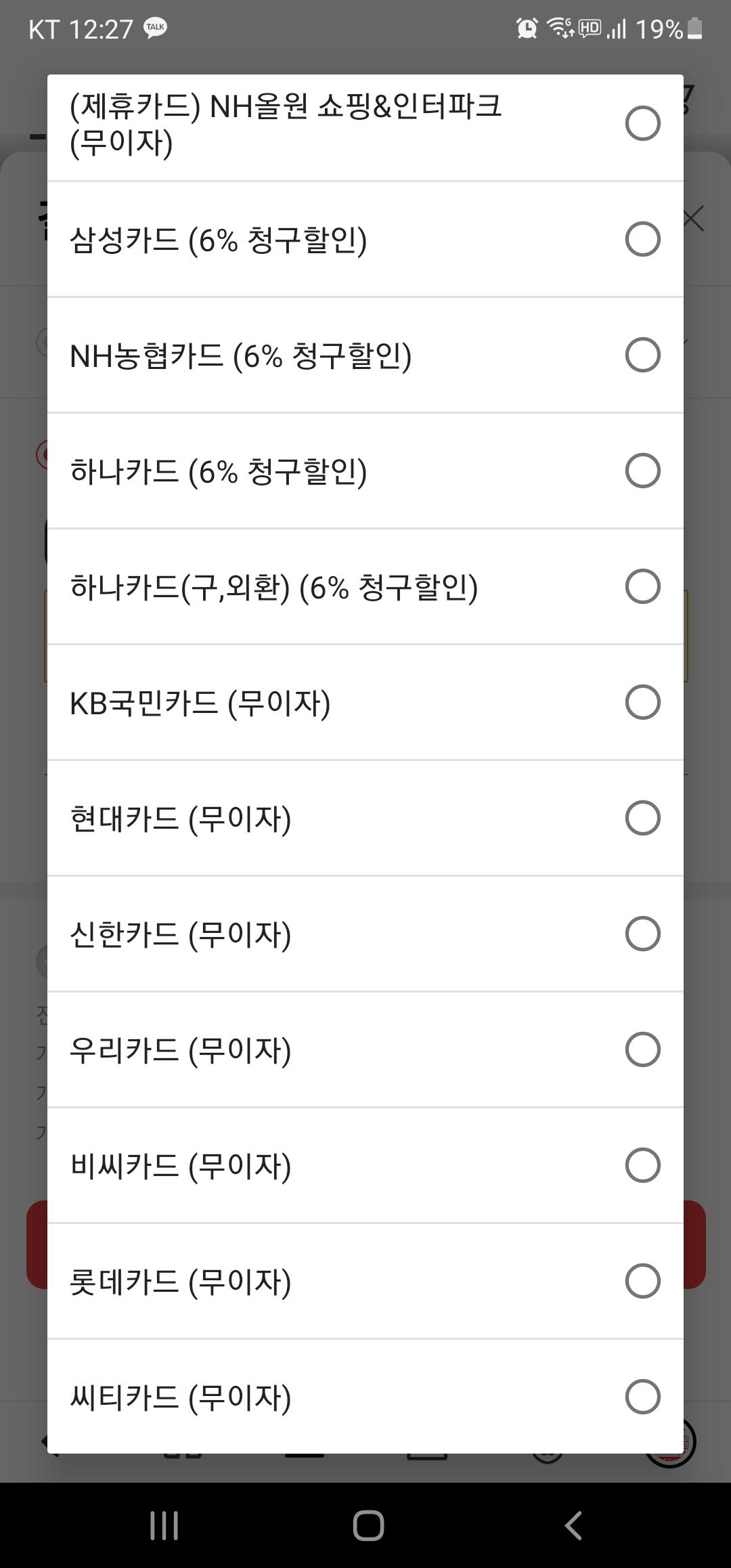This screenshot has width=731, height=1568.
Task: Pick the 신한카드 (무이자) radio button
Action: coord(642,934)
